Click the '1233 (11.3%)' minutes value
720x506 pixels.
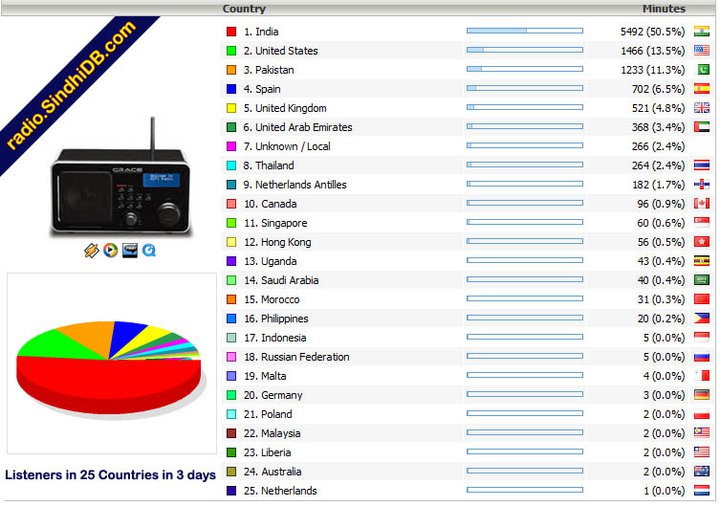tap(652, 70)
